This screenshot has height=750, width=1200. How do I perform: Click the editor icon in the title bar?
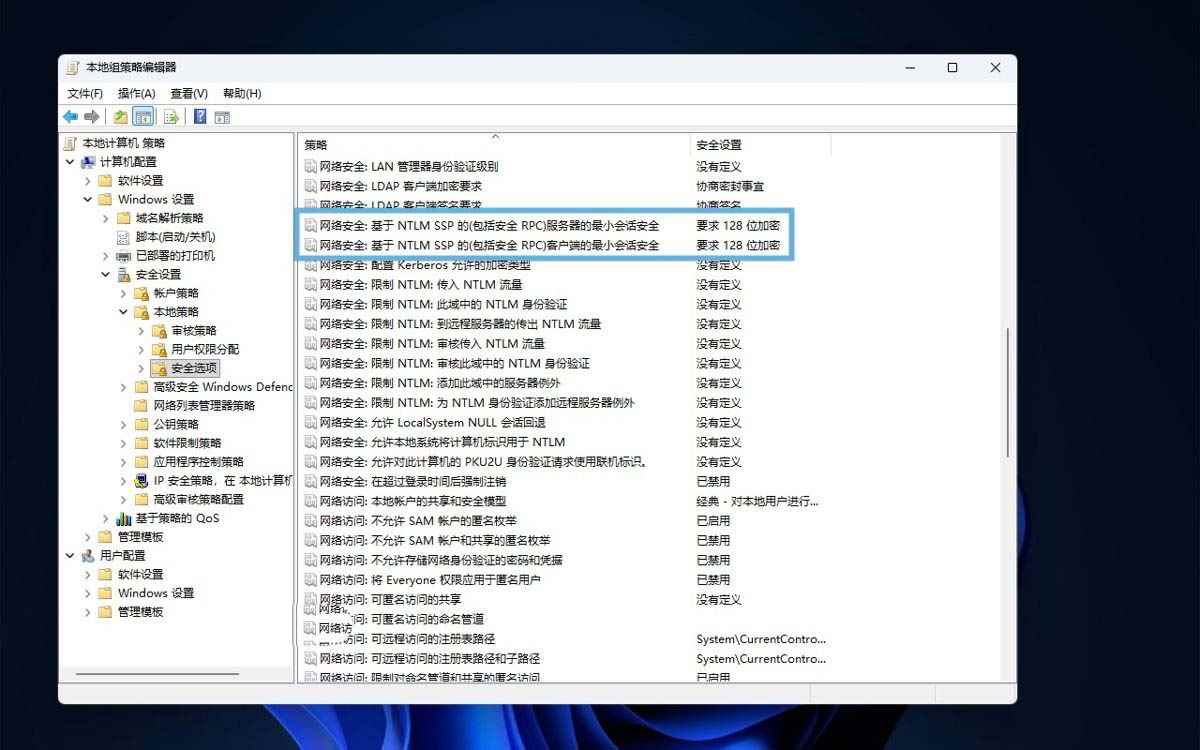pyautogui.click(x=73, y=67)
